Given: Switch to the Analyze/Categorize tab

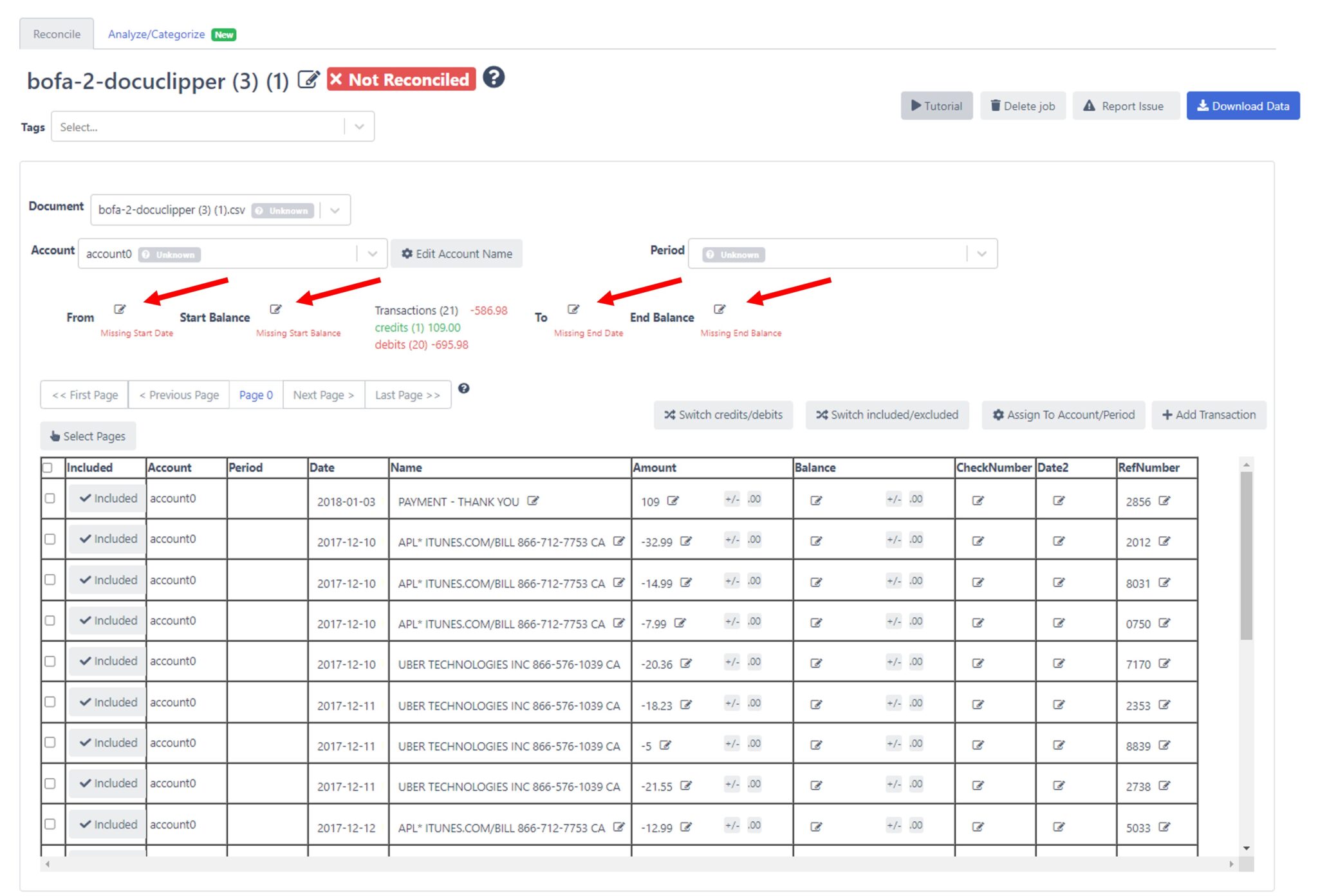Looking at the screenshot, I should pyautogui.click(x=157, y=34).
